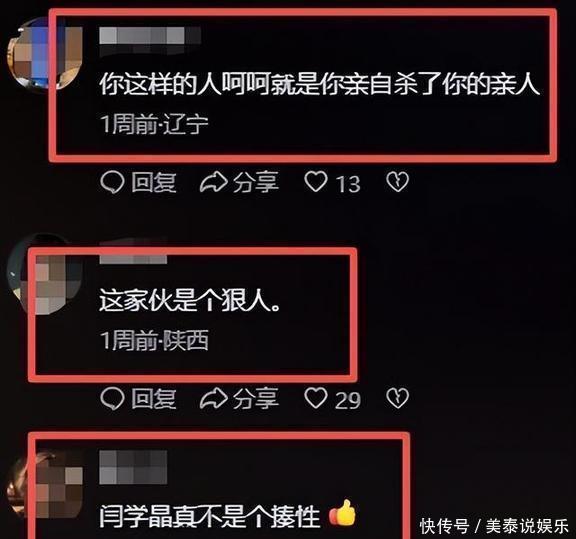Open the third commenter's avatar profile

[x=45, y=485]
